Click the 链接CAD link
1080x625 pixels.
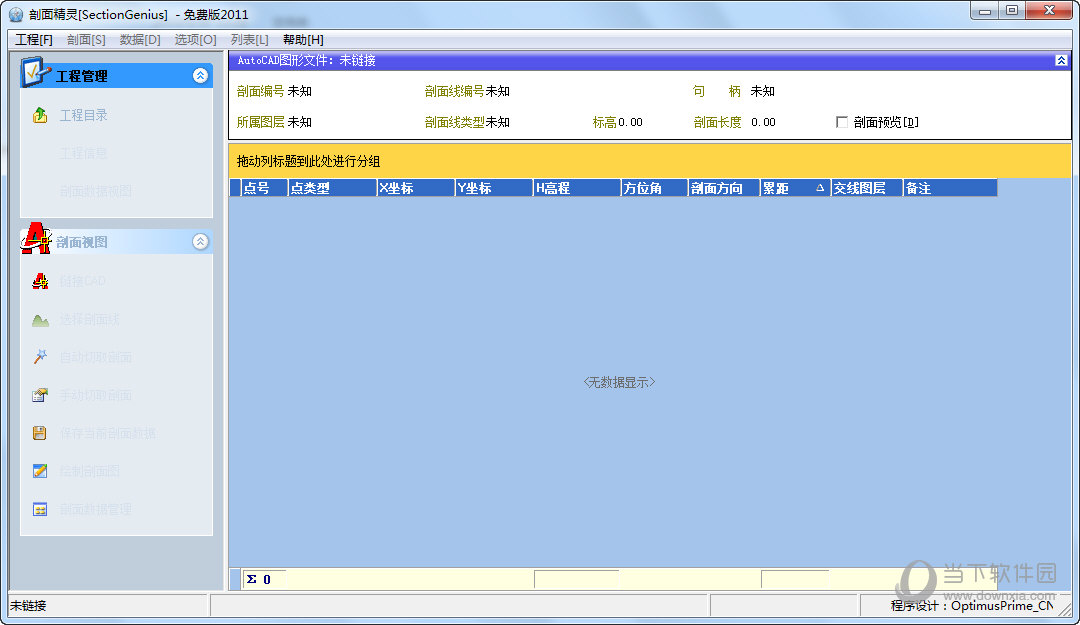83,281
